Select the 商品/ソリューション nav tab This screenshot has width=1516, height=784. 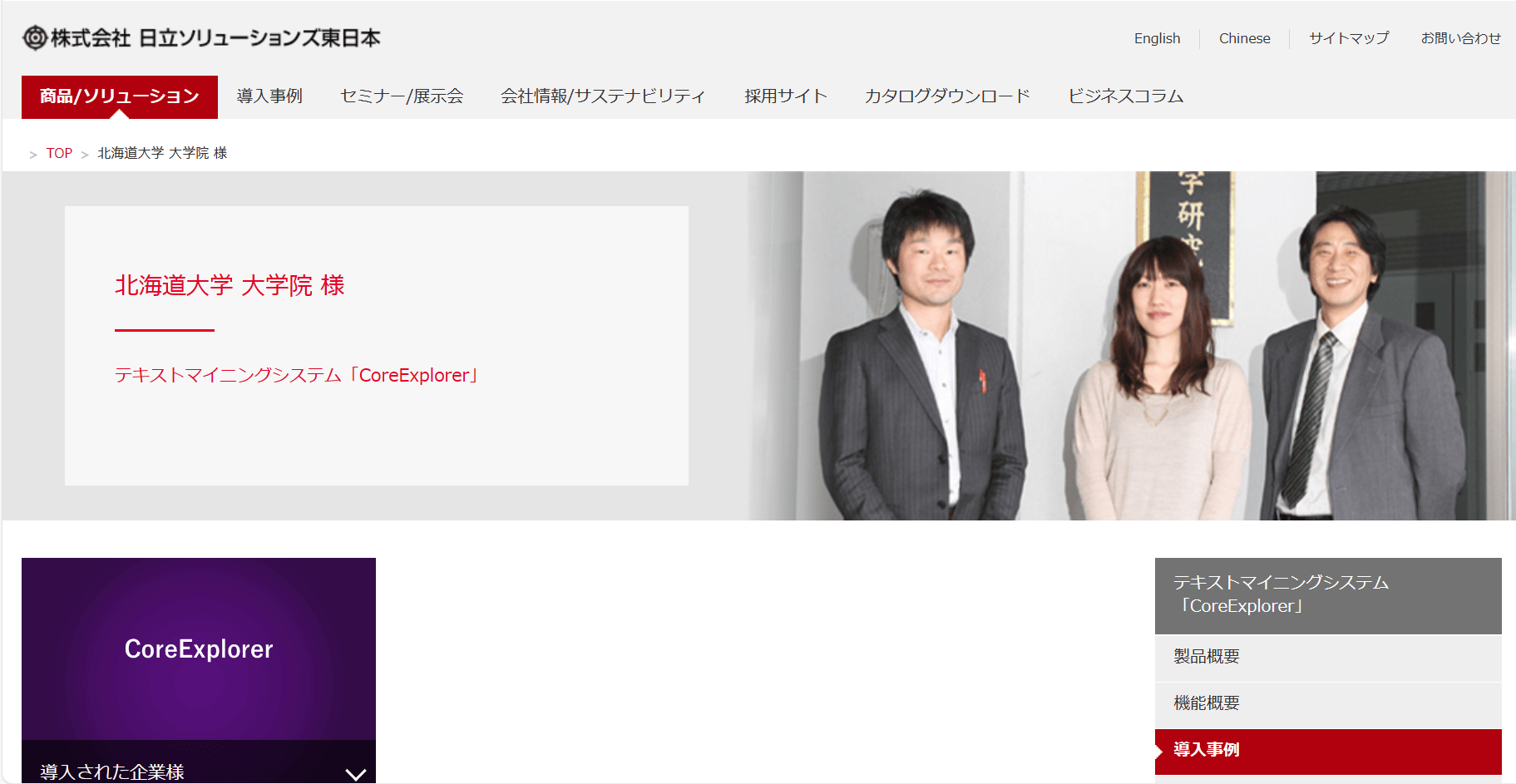[120, 96]
